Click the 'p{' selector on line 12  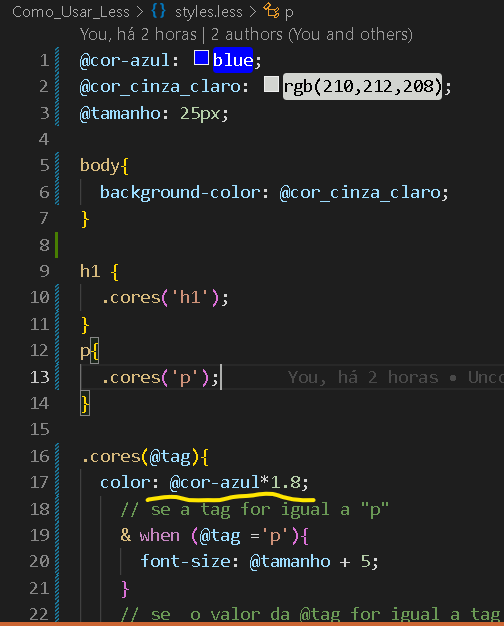[89, 351]
